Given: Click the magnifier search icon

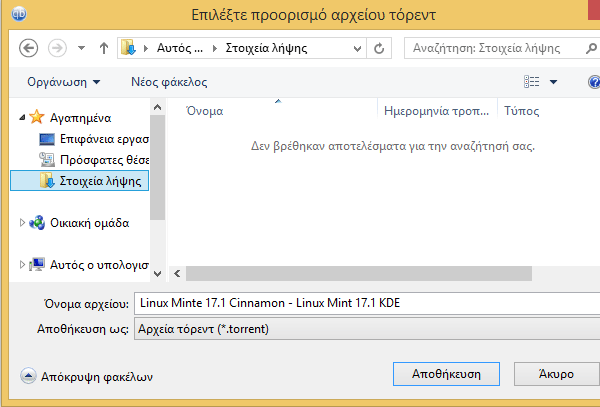Looking at the screenshot, I should click(x=592, y=48).
